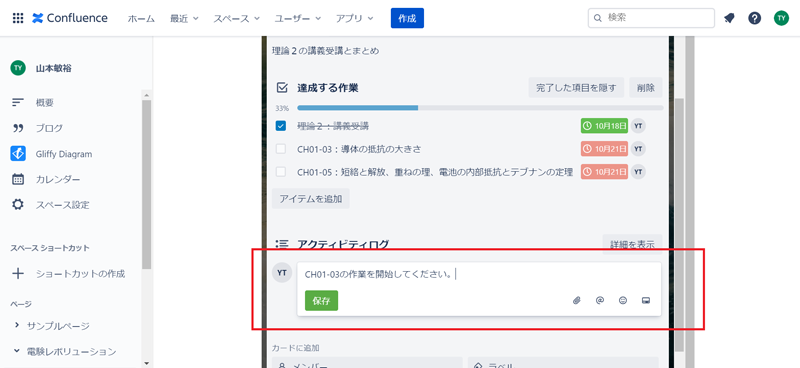Check the CH01-05 短絡と解放 checkbox
Image resolution: width=800 pixels, height=368 pixels.
(x=281, y=172)
